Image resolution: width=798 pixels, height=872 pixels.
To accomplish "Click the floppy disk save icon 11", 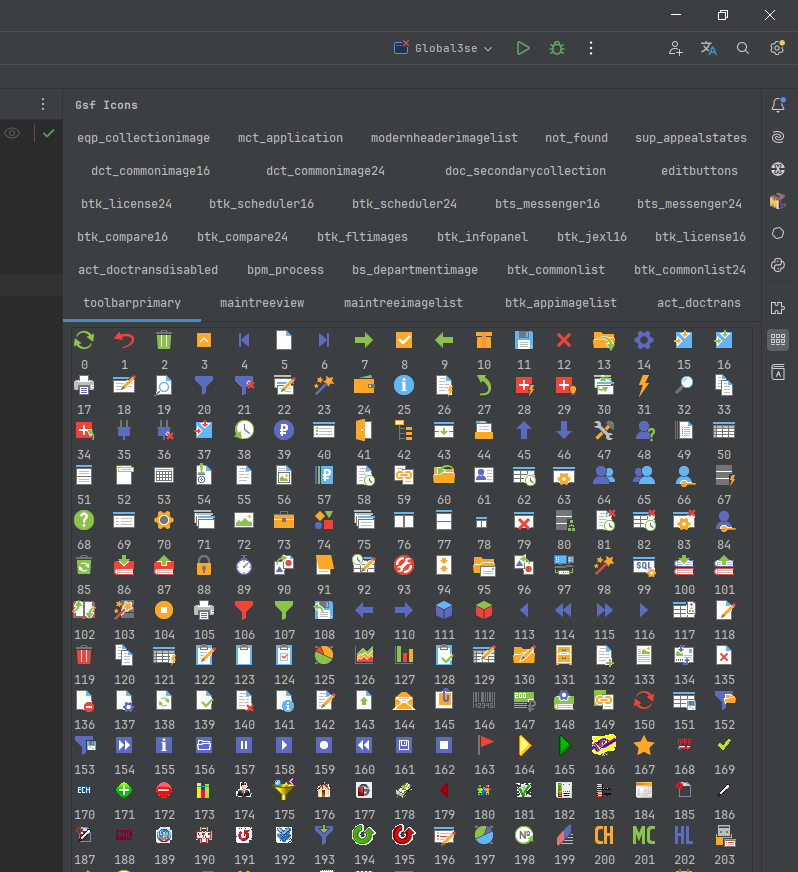I will click(523, 340).
